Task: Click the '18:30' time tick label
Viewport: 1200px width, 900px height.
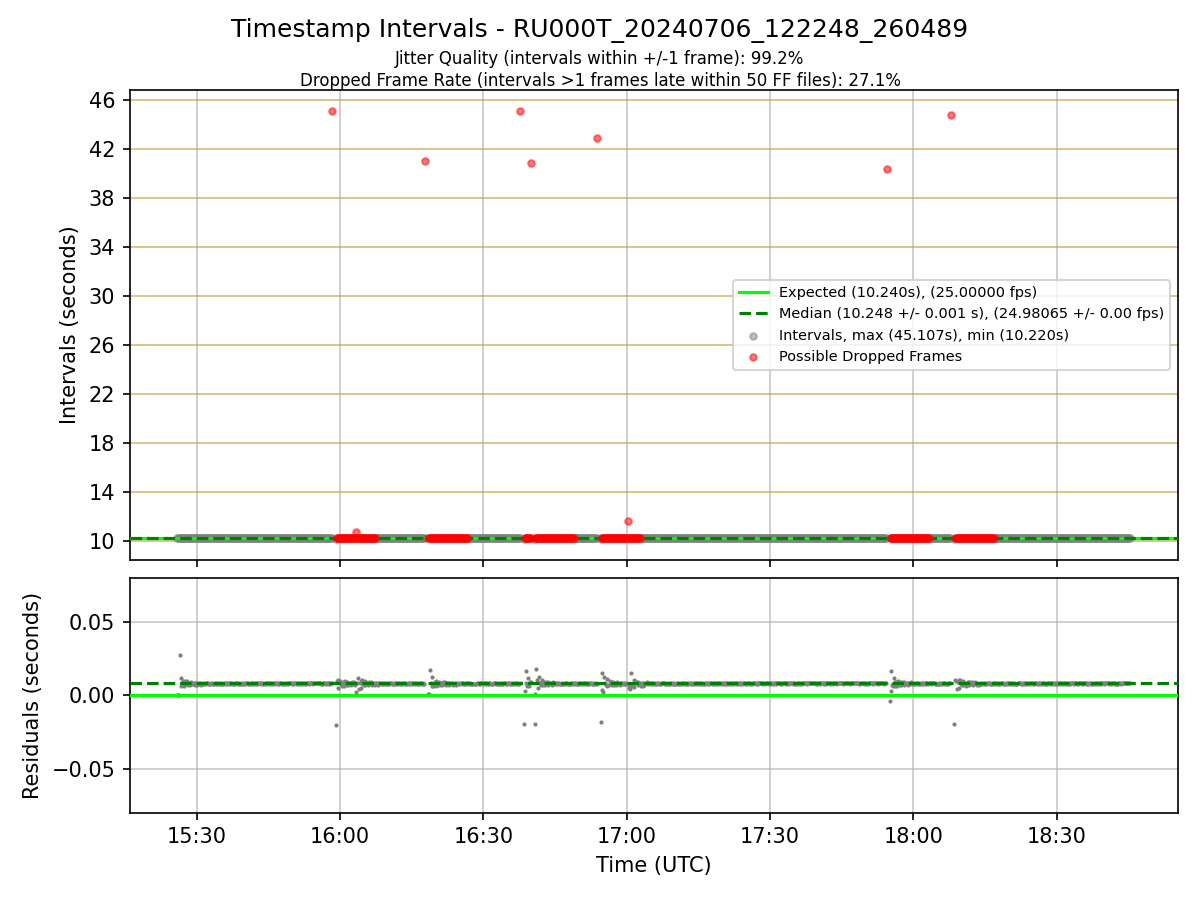Action: tap(1057, 834)
